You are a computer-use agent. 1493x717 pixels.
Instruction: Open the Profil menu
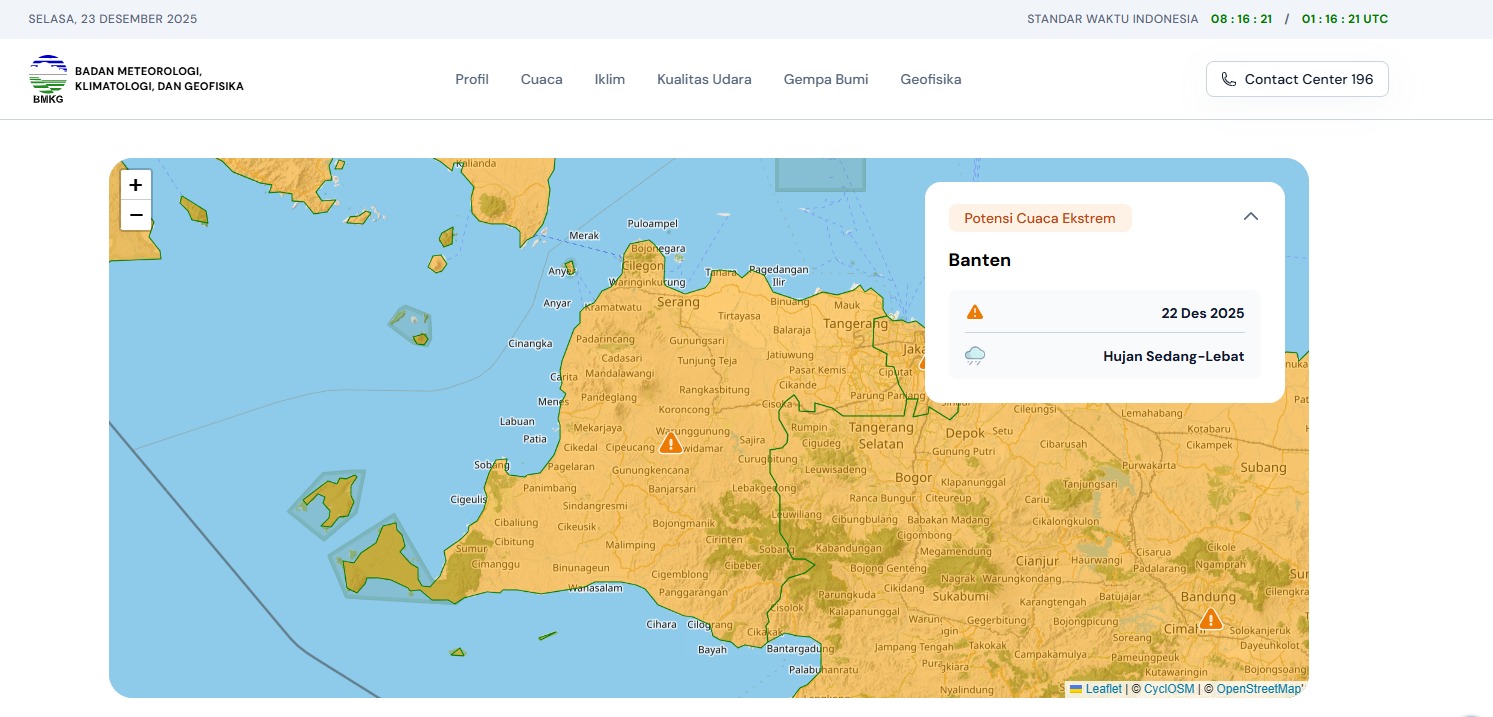(x=472, y=79)
